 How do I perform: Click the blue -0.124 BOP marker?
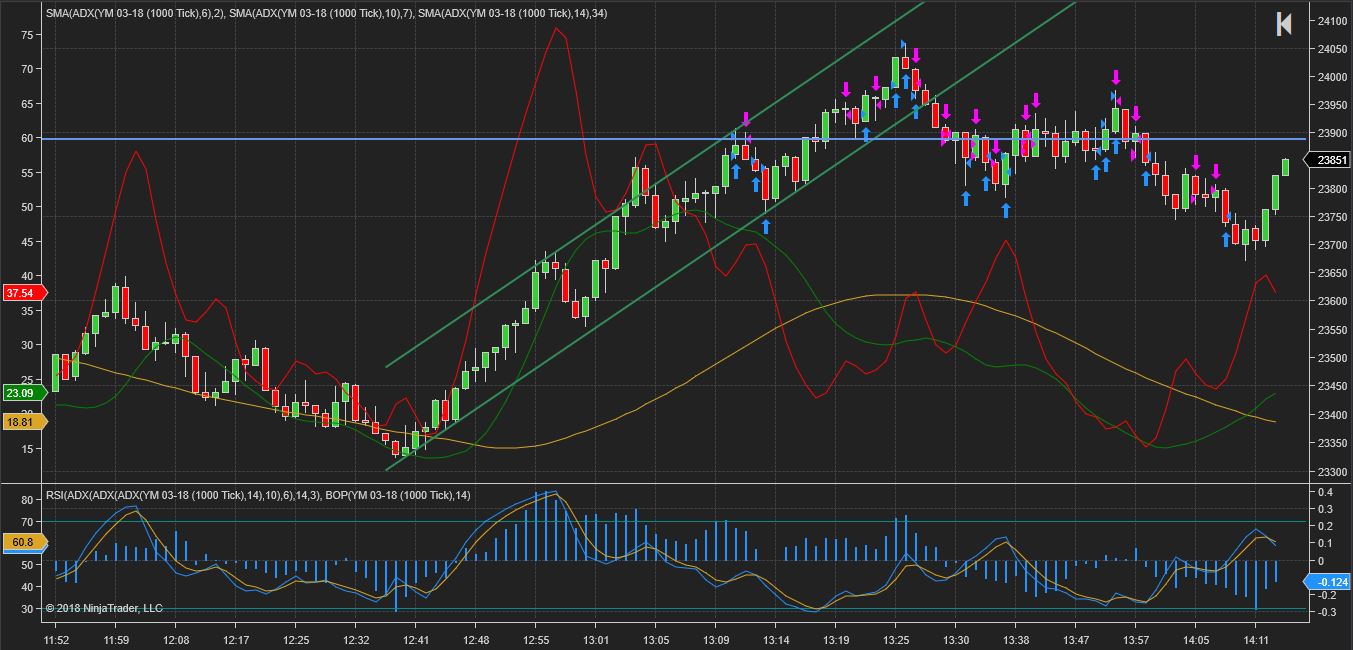[x=1329, y=582]
